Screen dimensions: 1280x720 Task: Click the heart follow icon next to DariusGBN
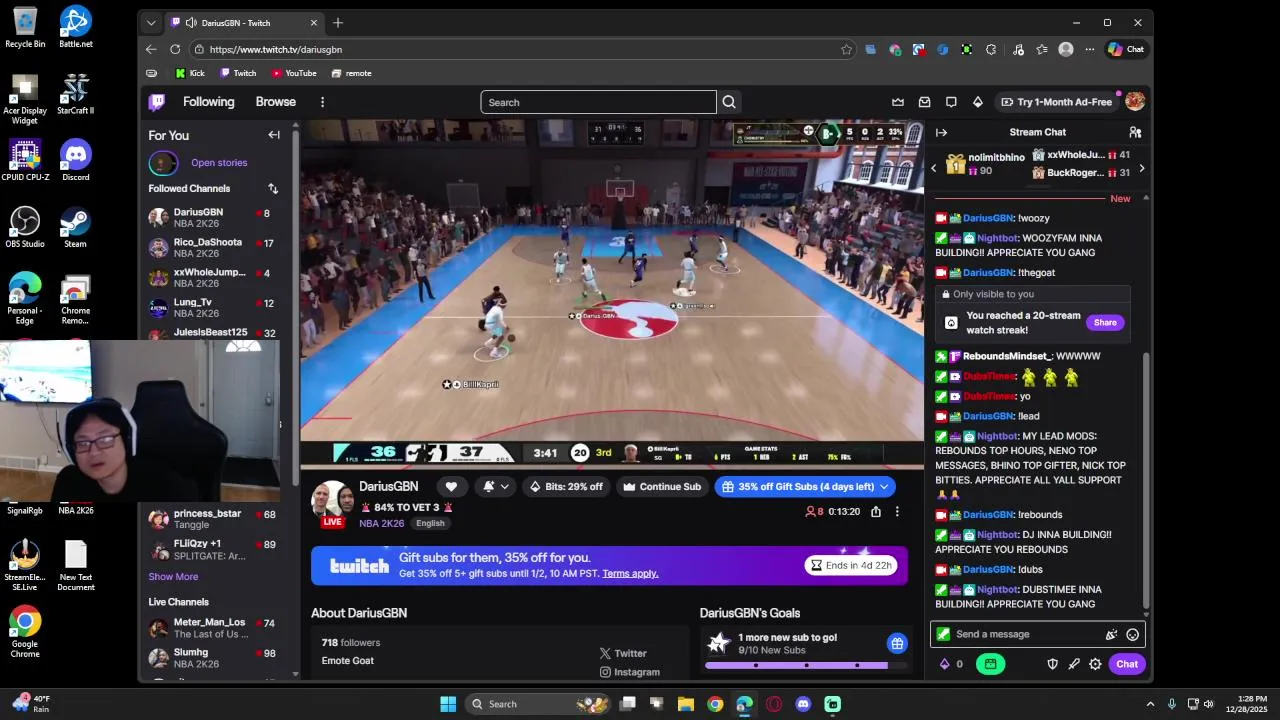451,487
